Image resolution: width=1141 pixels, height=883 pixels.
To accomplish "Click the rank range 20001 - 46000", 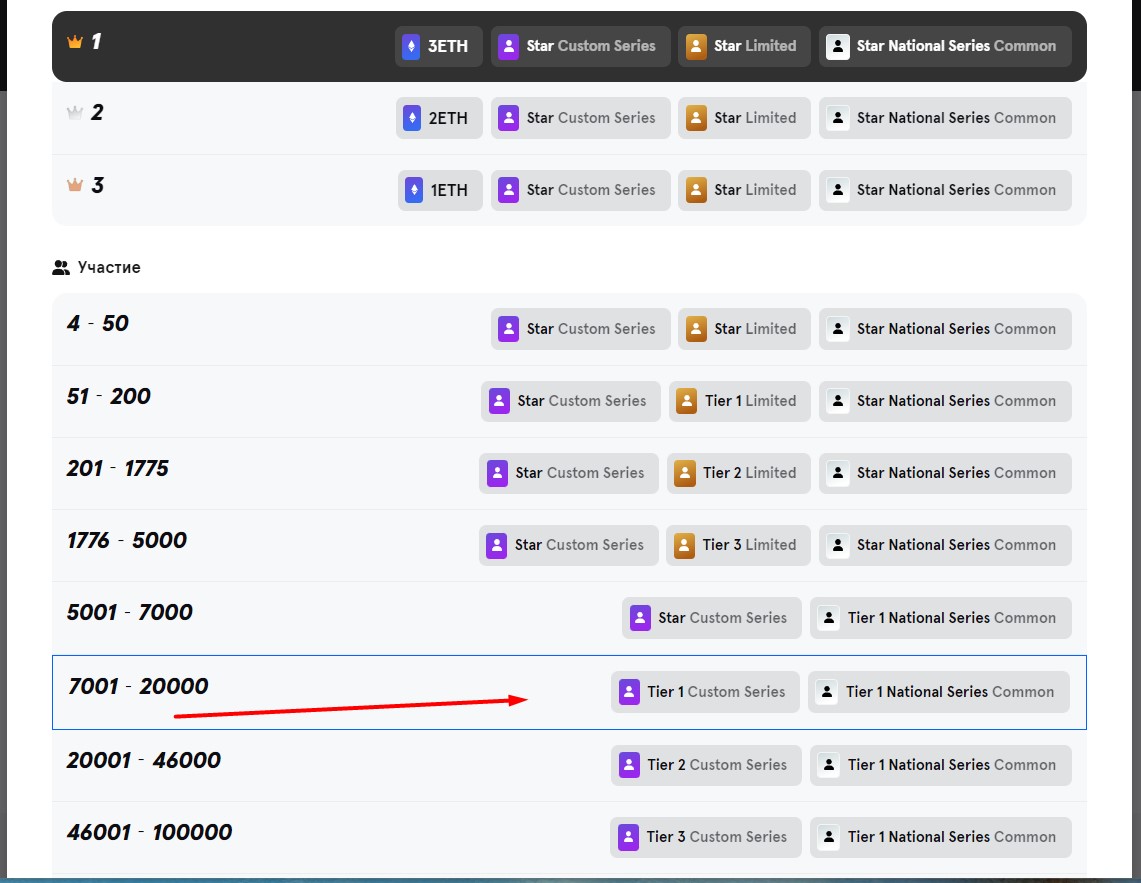I will point(143,761).
